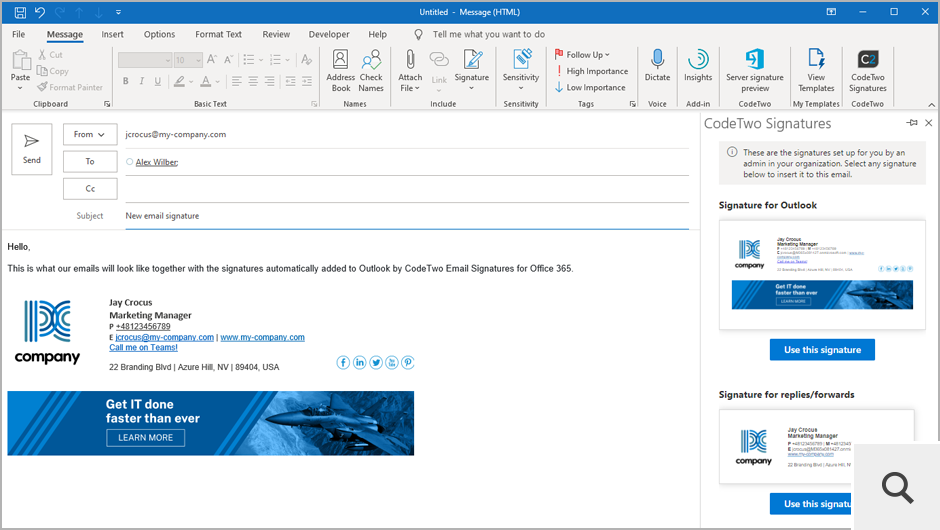This screenshot has width=940, height=530.
Task: Activate the Format Painter tool
Action: (x=70, y=87)
